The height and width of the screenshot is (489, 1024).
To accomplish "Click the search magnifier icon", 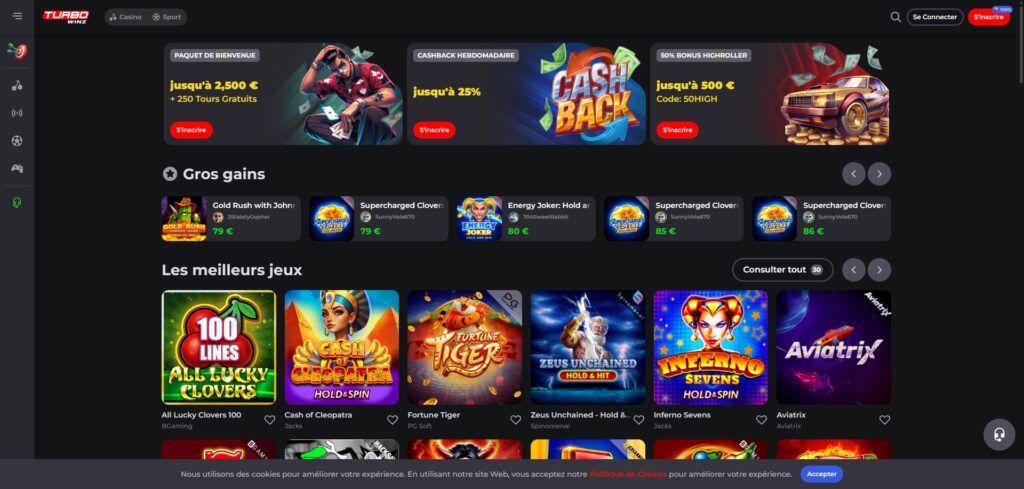I will pos(895,17).
